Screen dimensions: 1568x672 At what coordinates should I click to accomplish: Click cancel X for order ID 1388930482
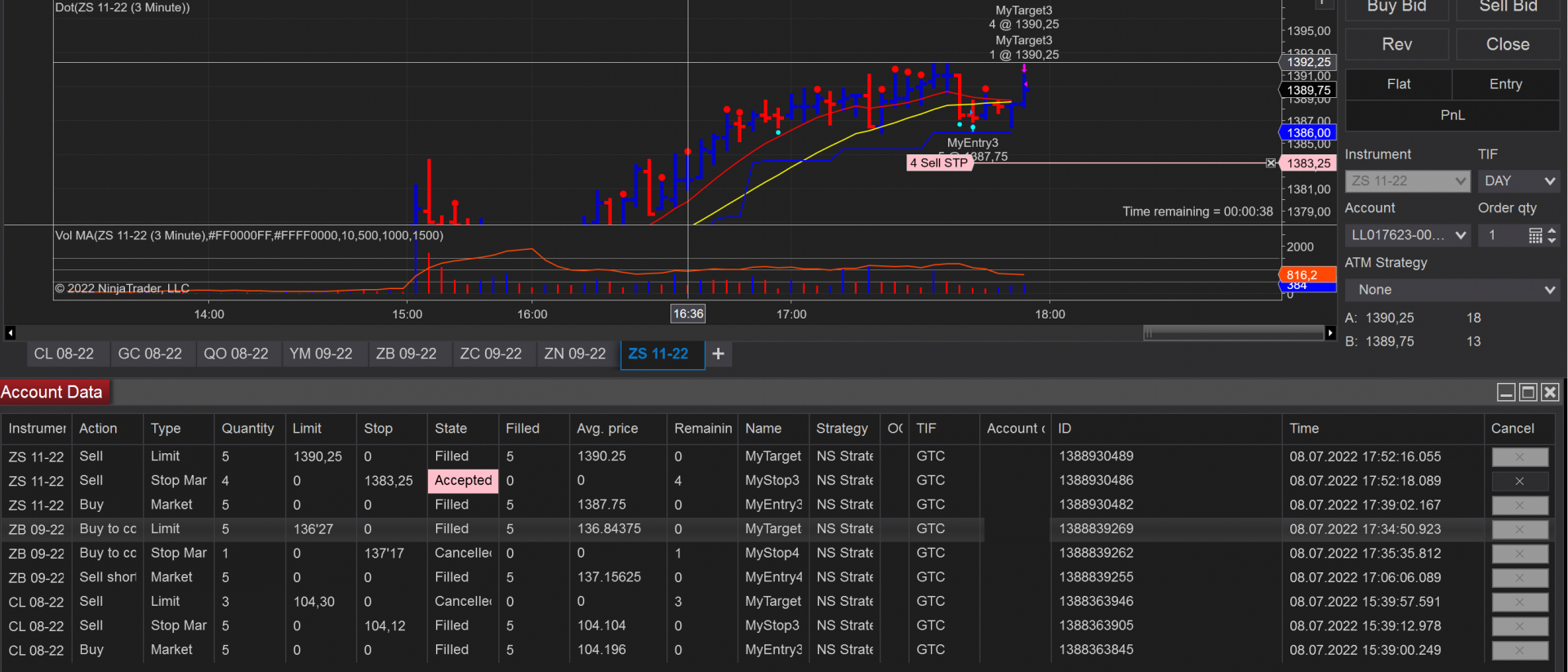(1520, 505)
